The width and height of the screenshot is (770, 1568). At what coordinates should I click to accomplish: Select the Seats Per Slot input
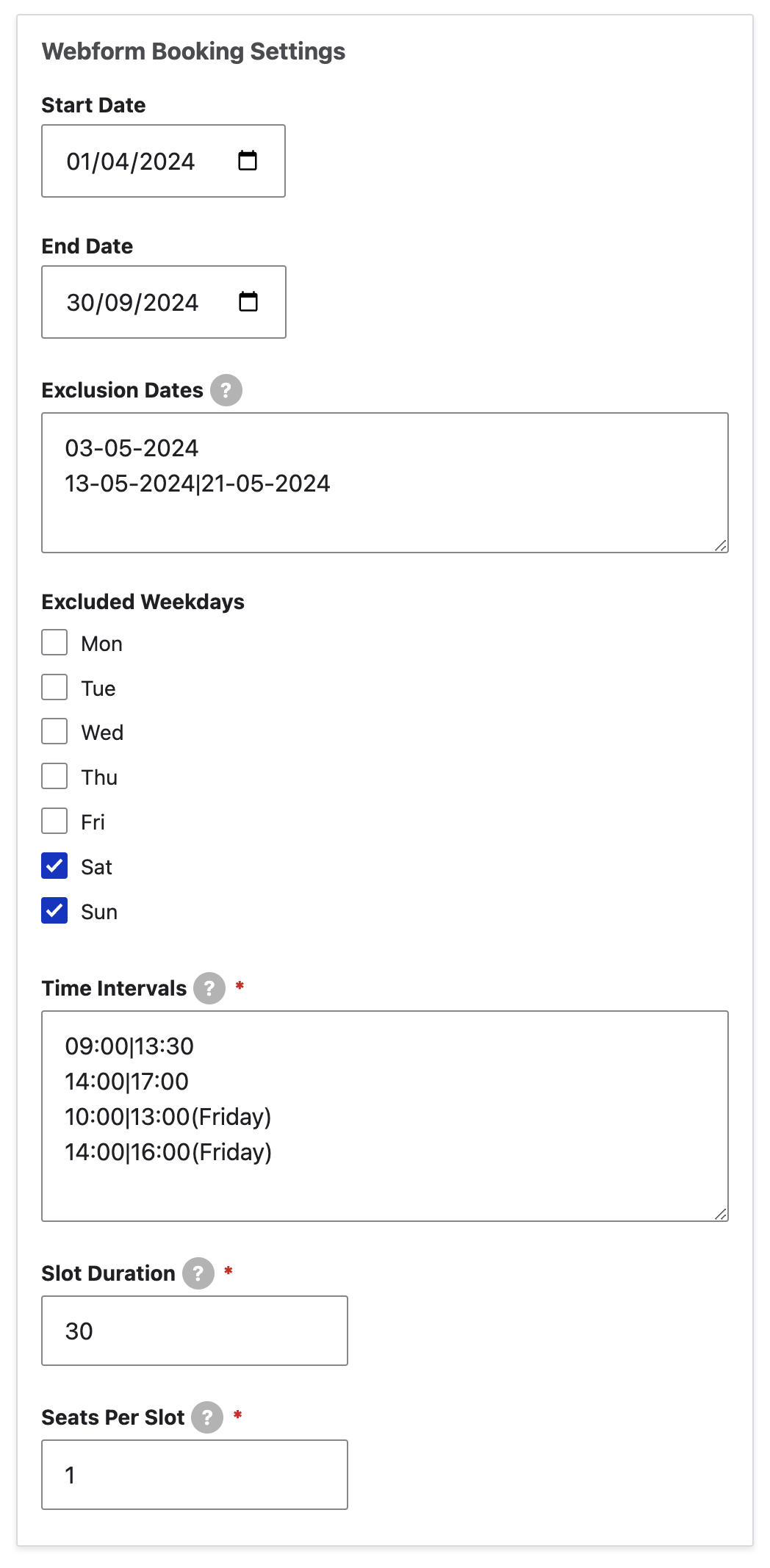(195, 1475)
